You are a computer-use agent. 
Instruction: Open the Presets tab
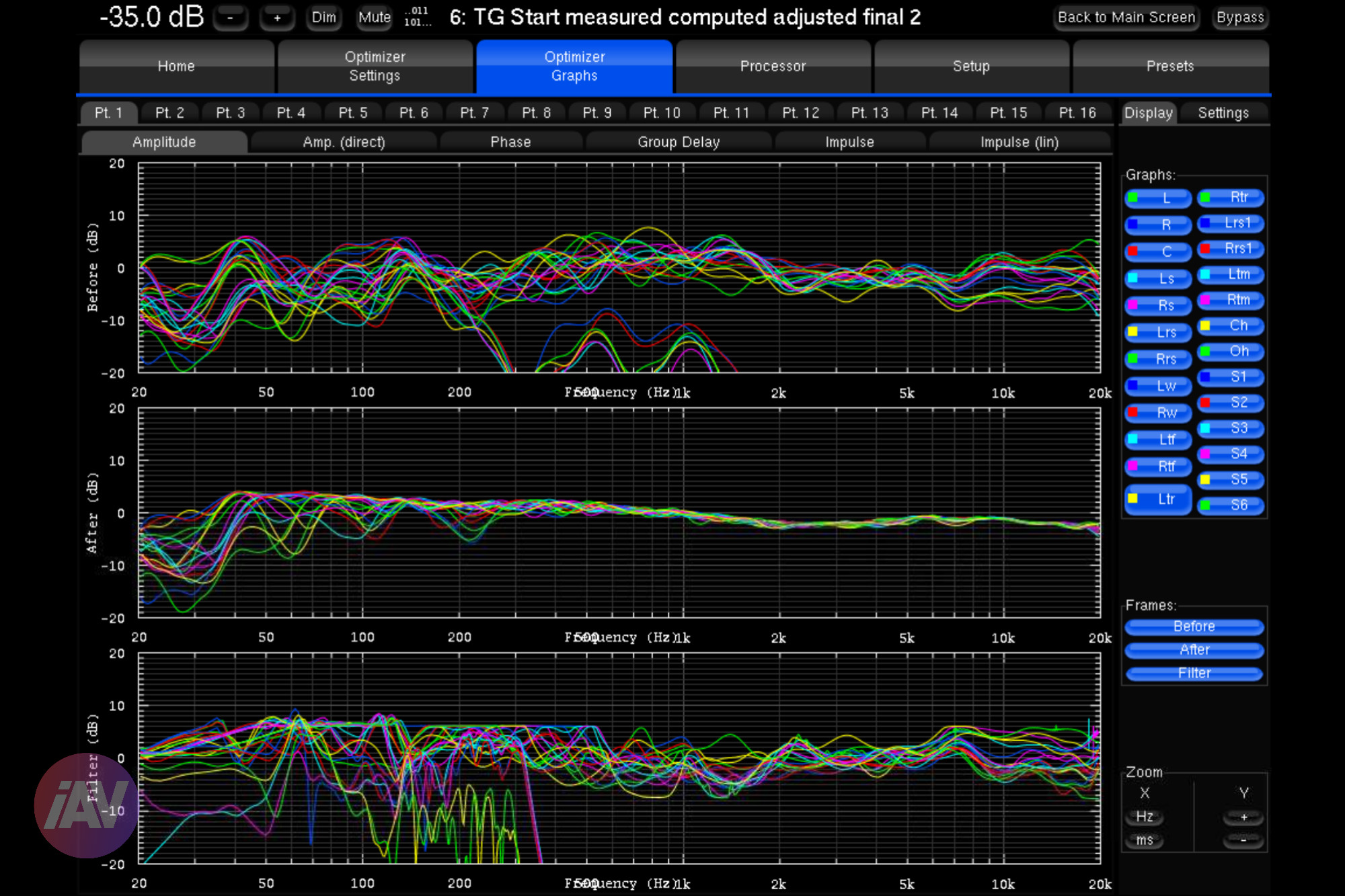pos(1170,66)
